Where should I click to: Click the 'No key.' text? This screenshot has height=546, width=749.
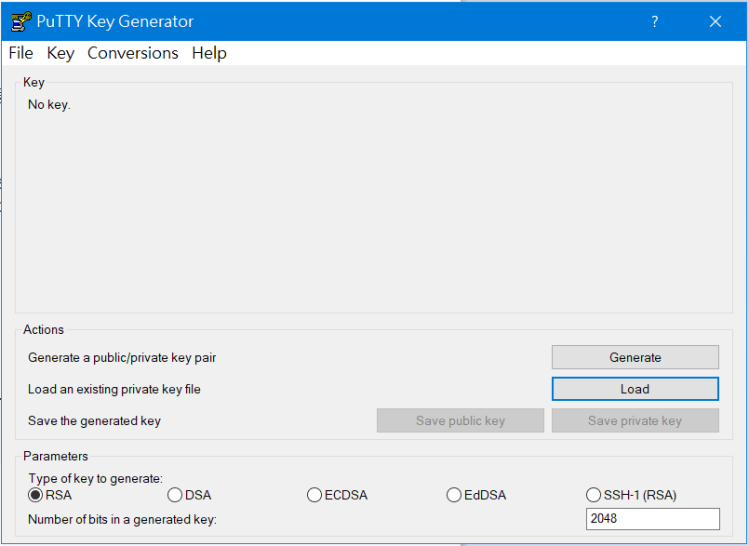click(49, 105)
